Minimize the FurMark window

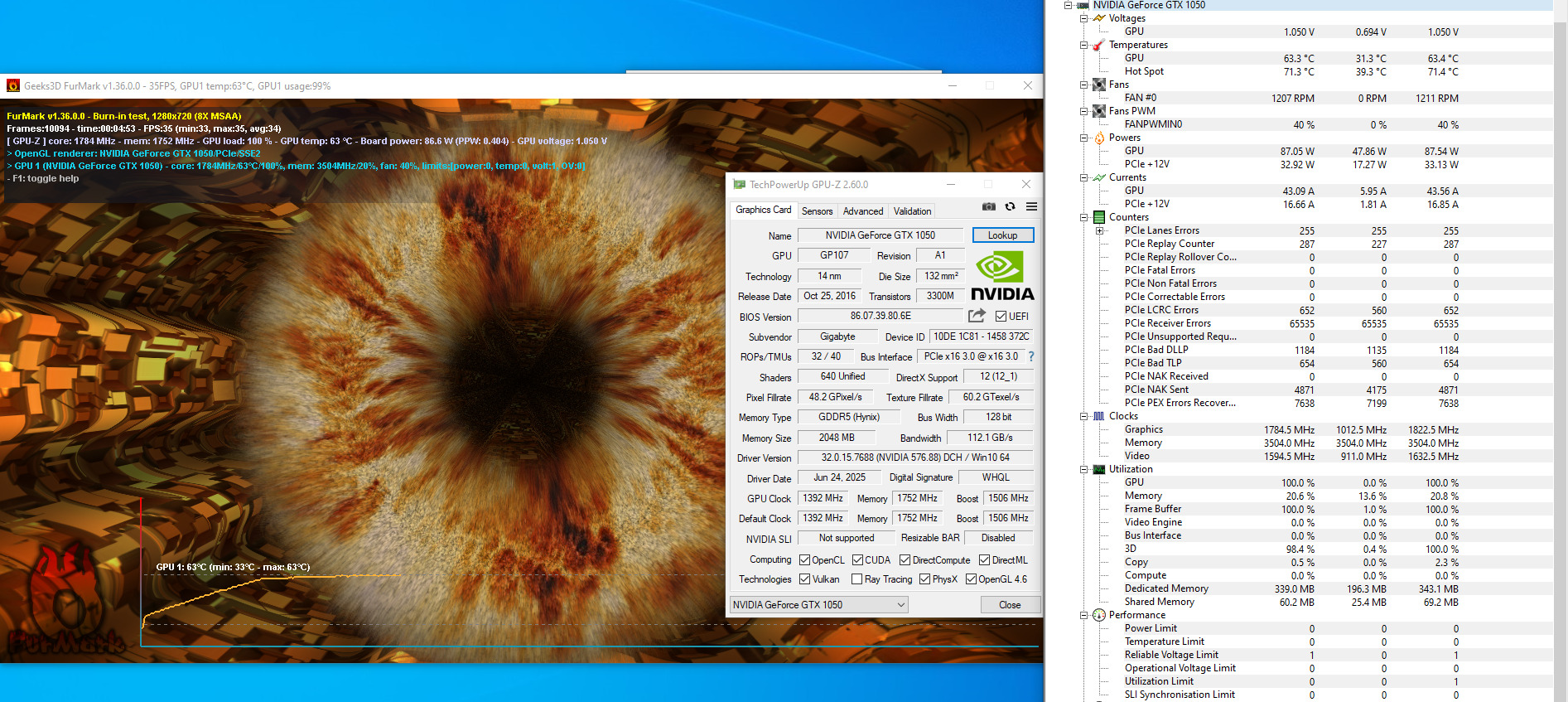[x=953, y=85]
